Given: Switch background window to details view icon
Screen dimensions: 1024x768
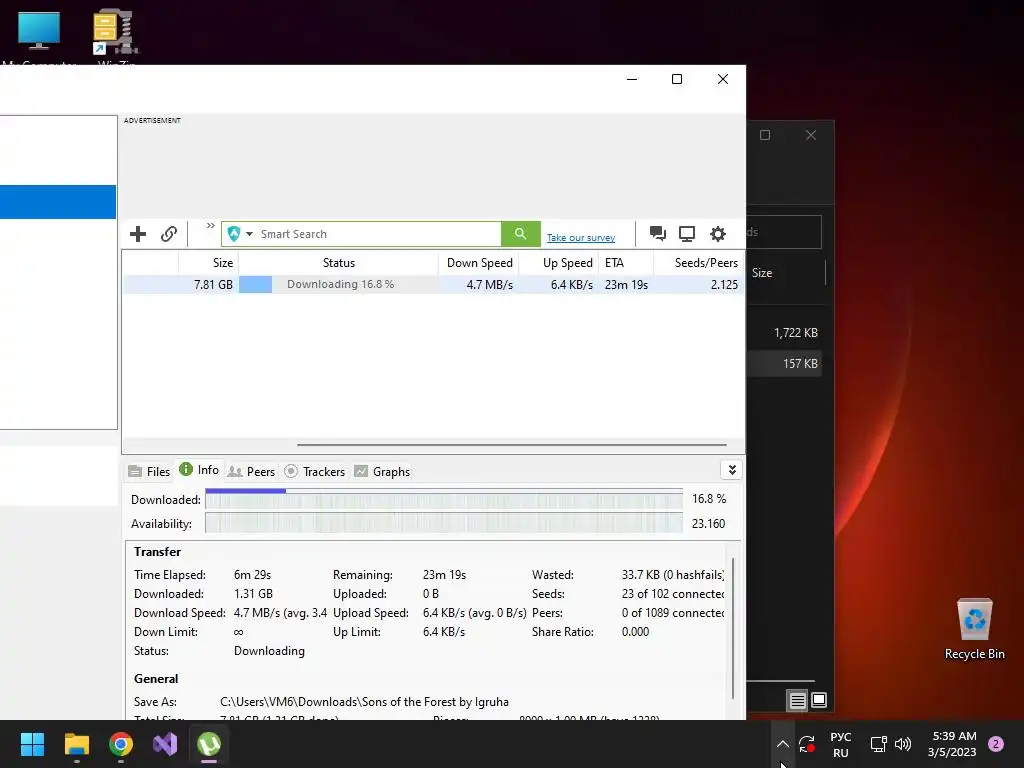Looking at the screenshot, I should point(797,701).
